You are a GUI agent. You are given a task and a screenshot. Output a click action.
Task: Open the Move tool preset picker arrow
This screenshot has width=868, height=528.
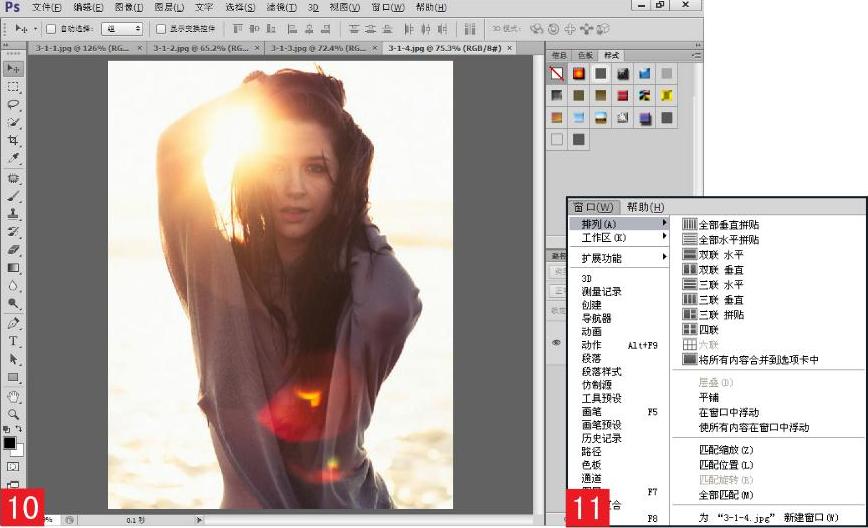coord(35,29)
